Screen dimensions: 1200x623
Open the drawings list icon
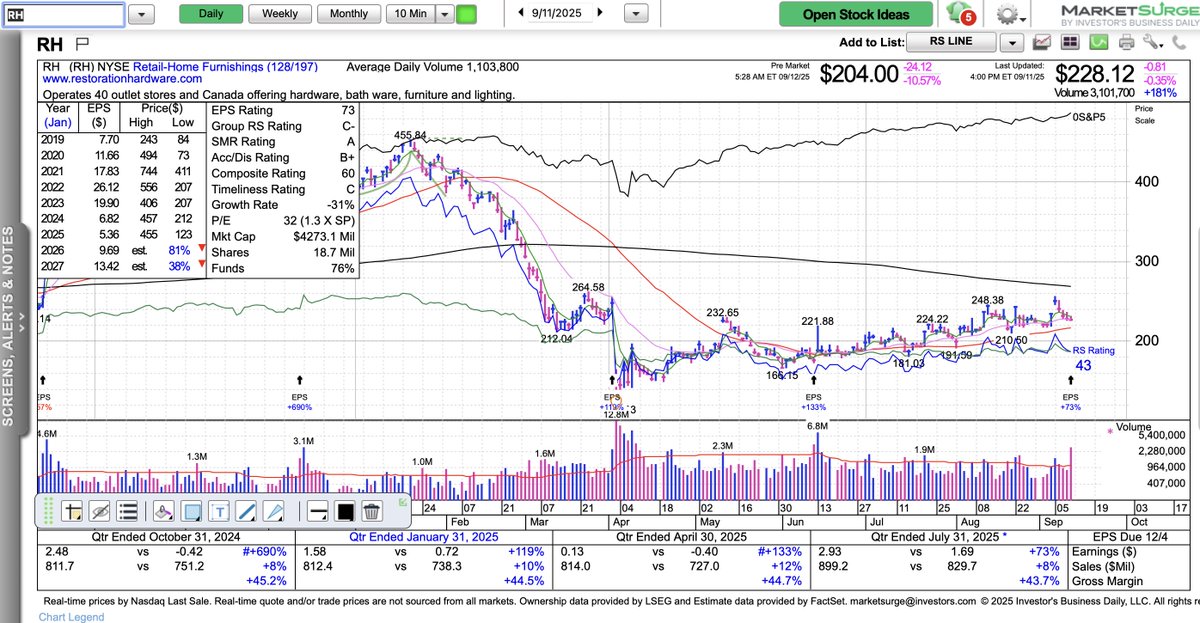[x=127, y=511]
